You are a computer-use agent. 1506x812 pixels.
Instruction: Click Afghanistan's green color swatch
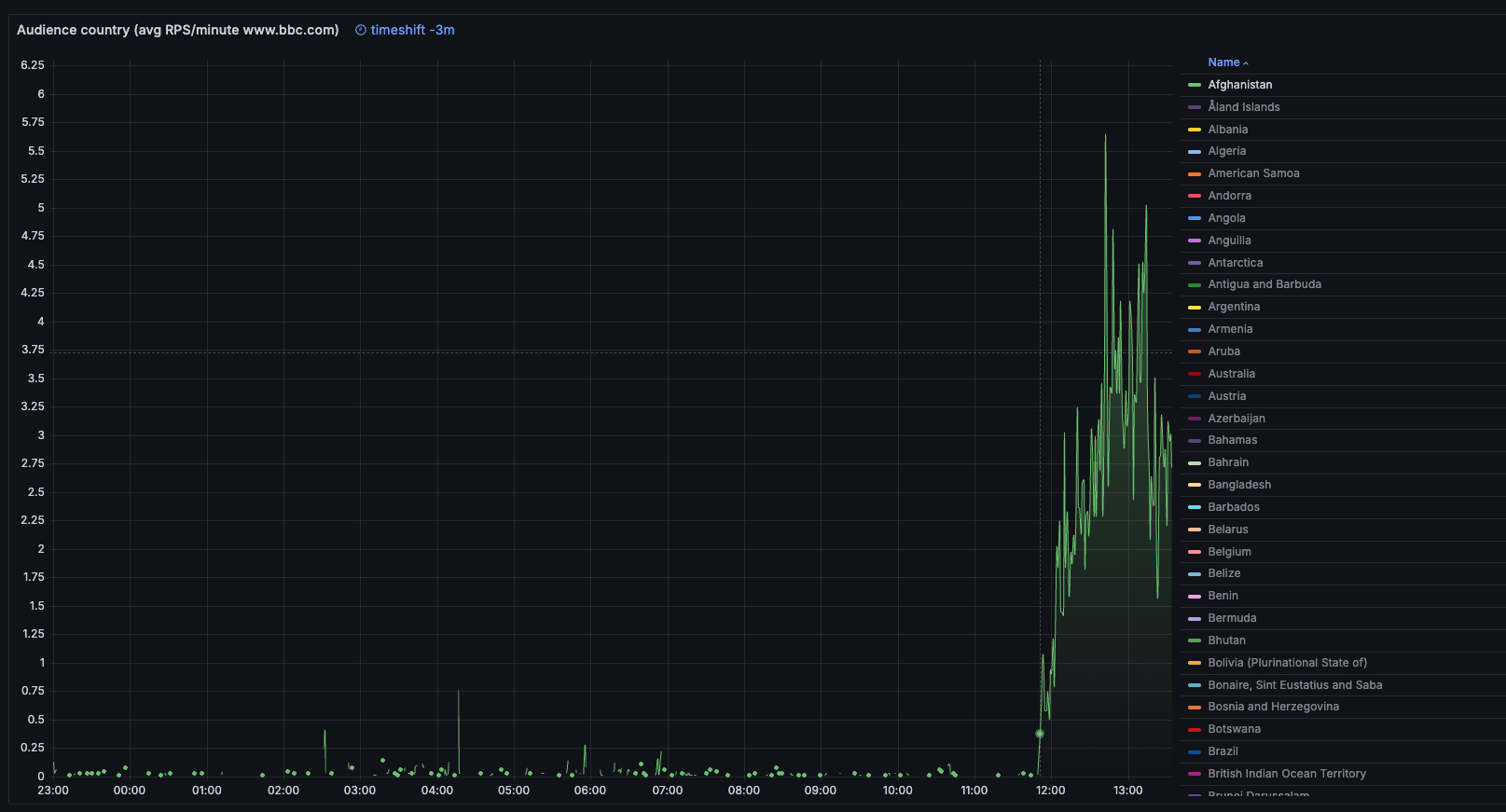1195,85
